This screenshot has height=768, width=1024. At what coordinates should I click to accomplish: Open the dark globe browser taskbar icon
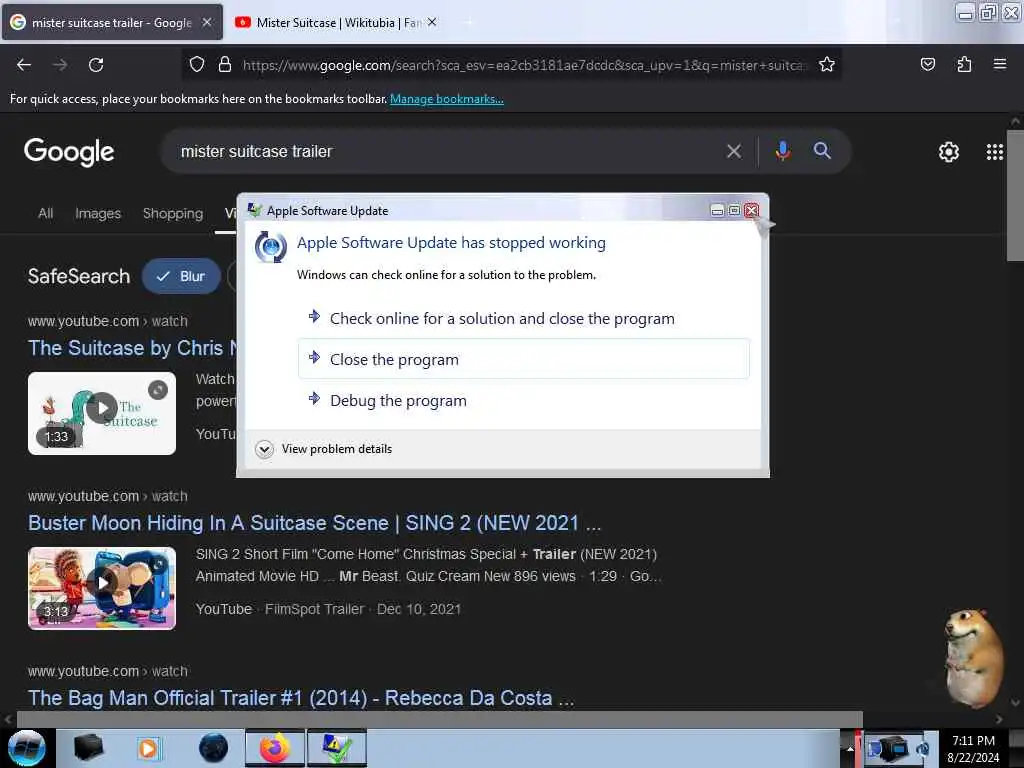click(x=214, y=748)
